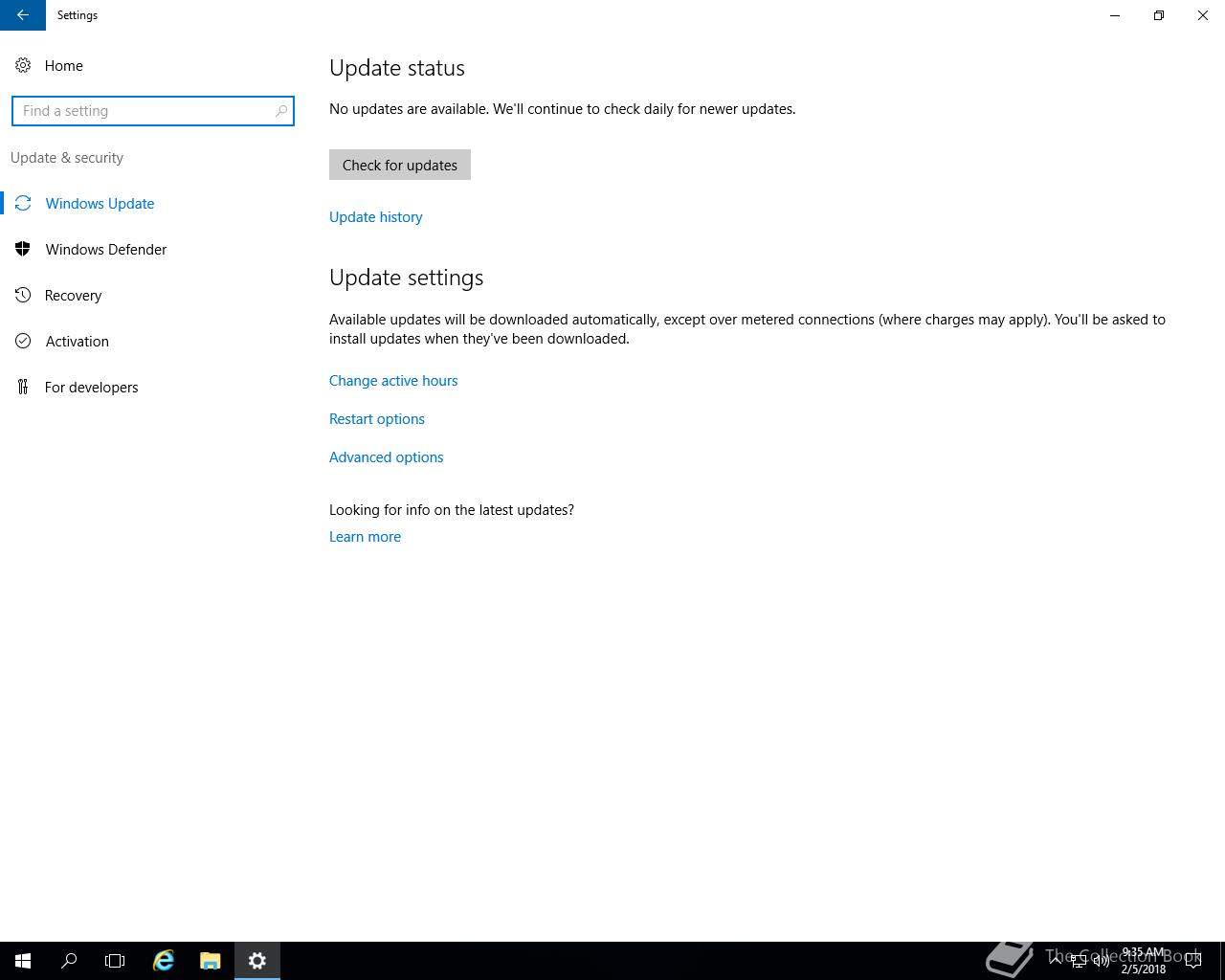Click the 'Update & security' category label
Viewport: 1225px width, 980px height.
67,158
